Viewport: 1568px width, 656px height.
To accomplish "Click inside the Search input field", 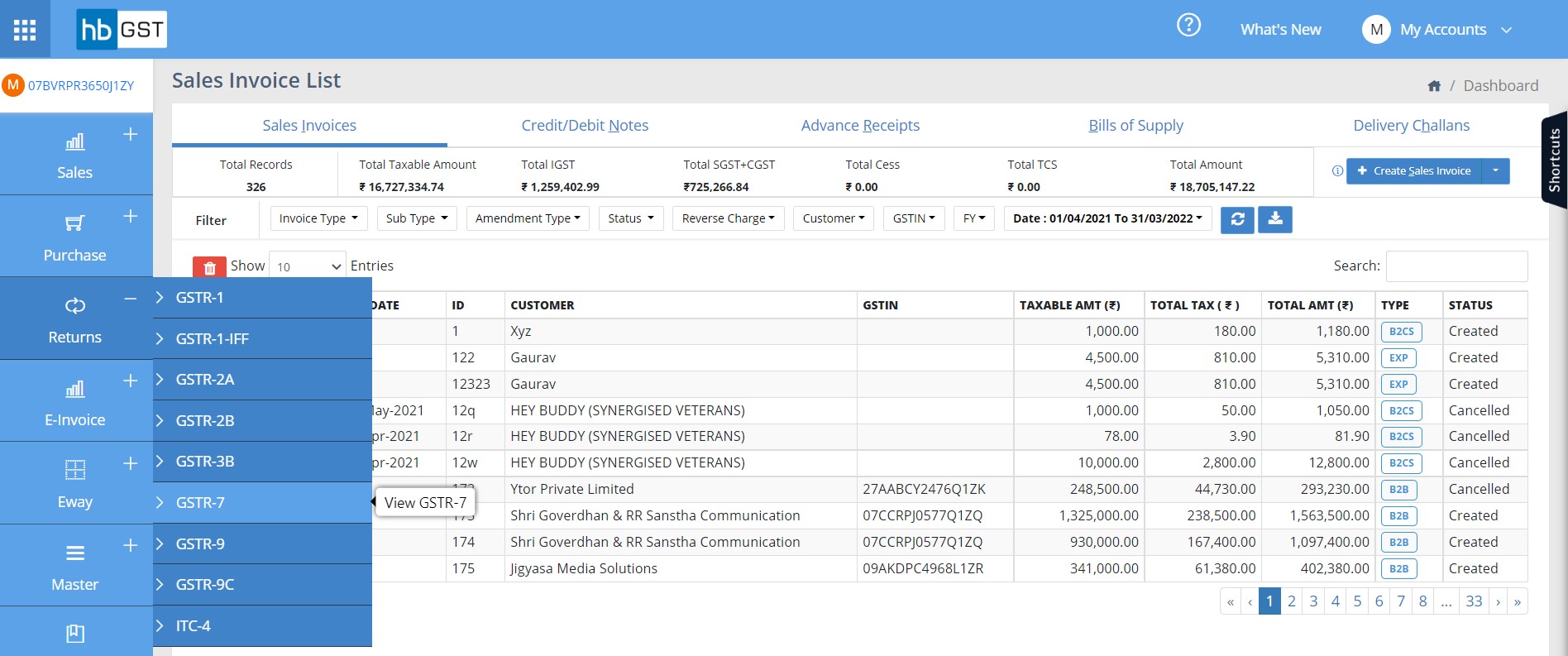I will click(1456, 266).
